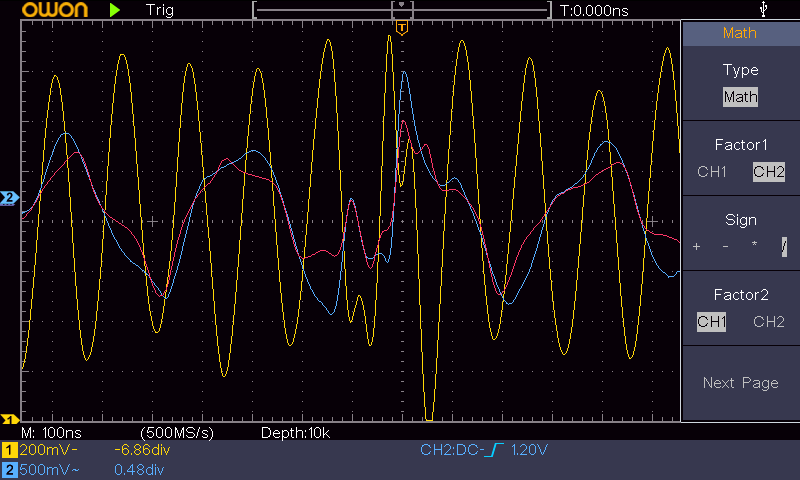Click the USB connection icon
The width and height of the screenshot is (800, 480).
(765, 9)
